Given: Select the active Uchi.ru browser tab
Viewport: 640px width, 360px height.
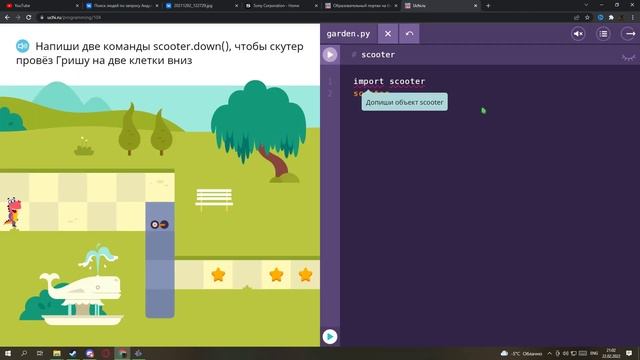Looking at the screenshot, I should pyautogui.click(x=440, y=6).
